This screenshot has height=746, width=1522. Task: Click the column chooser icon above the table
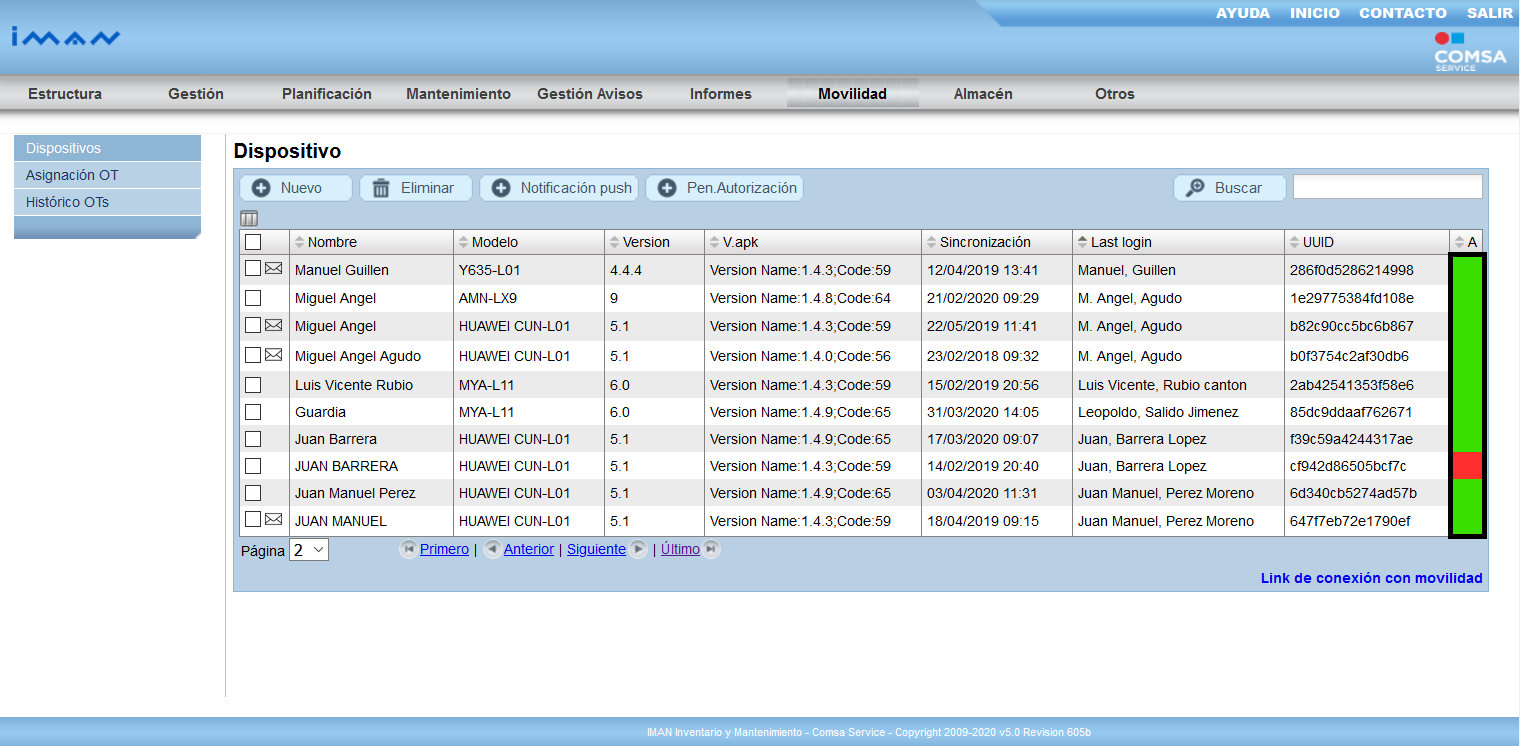249,218
